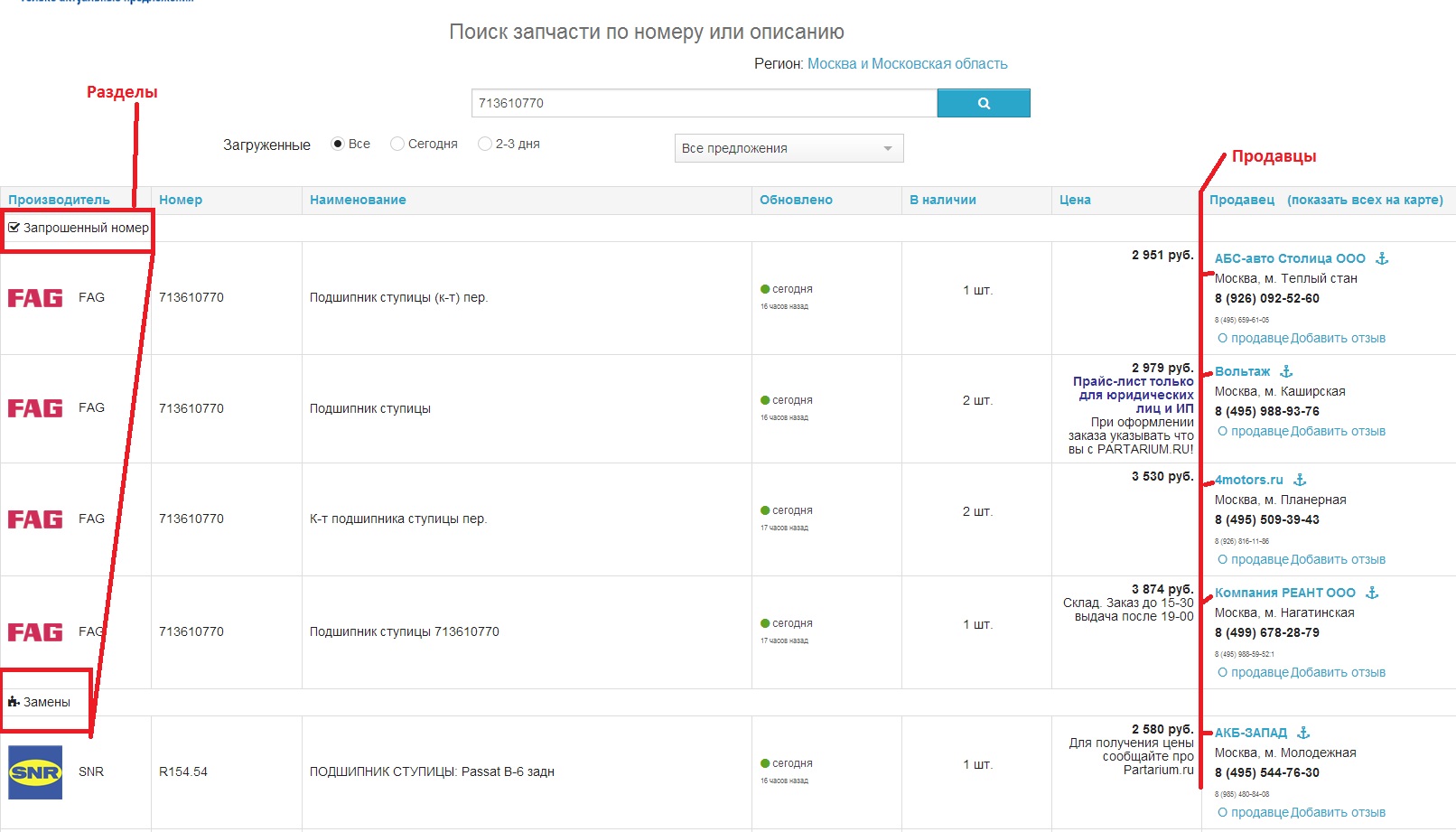The width and height of the screenshot is (1456, 832).
Task: Click part name Подшипник ступицы 713610770
Action: (x=405, y=631)
